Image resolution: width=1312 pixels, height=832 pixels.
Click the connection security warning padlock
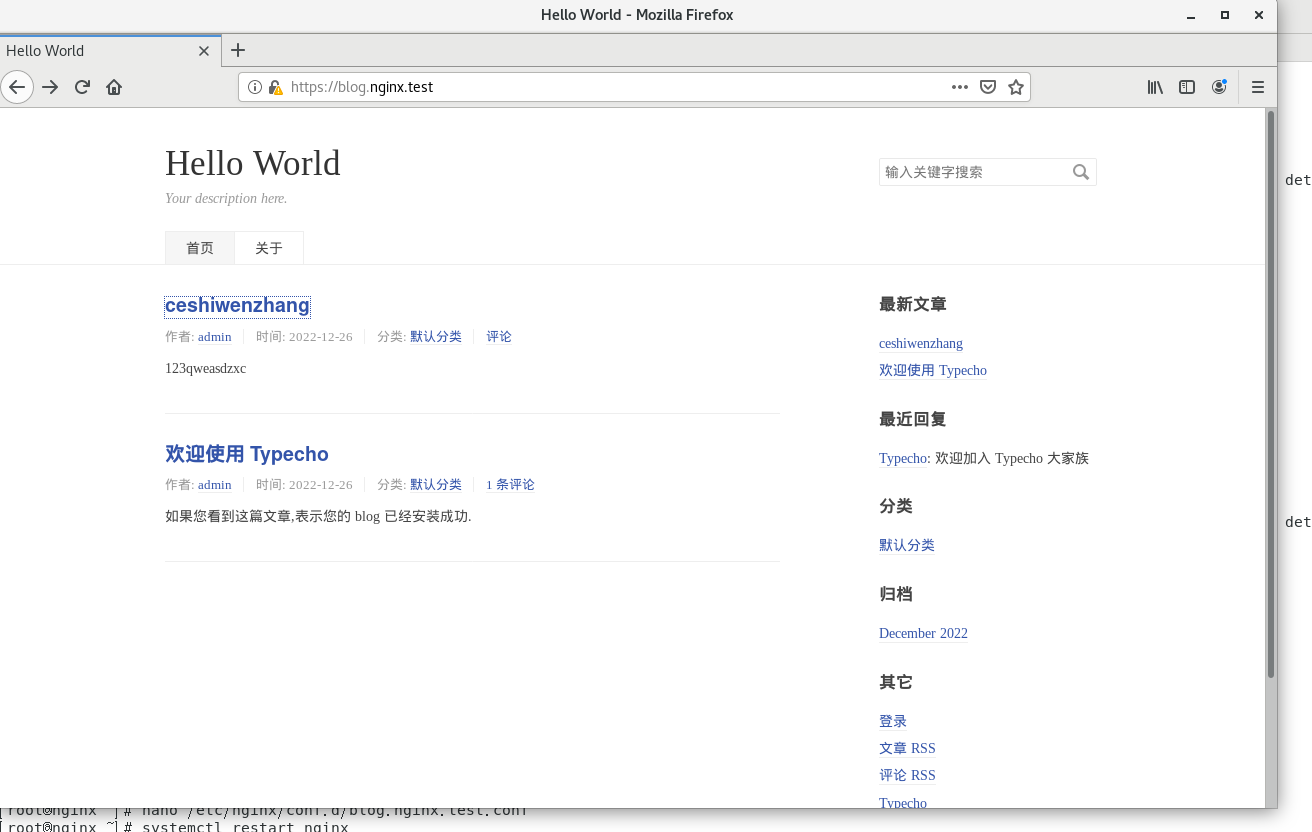click(276, 87)
